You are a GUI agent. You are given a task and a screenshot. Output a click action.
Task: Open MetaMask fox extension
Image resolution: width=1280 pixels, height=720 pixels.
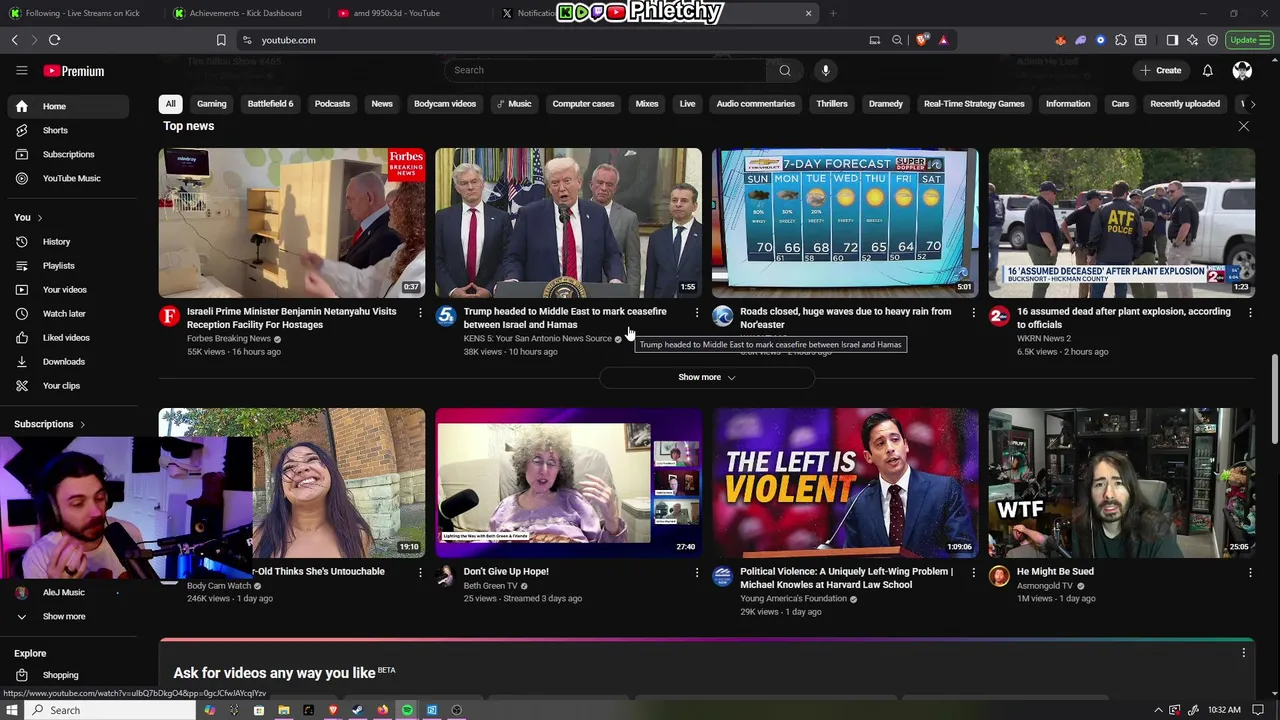tap(1061, 40)
